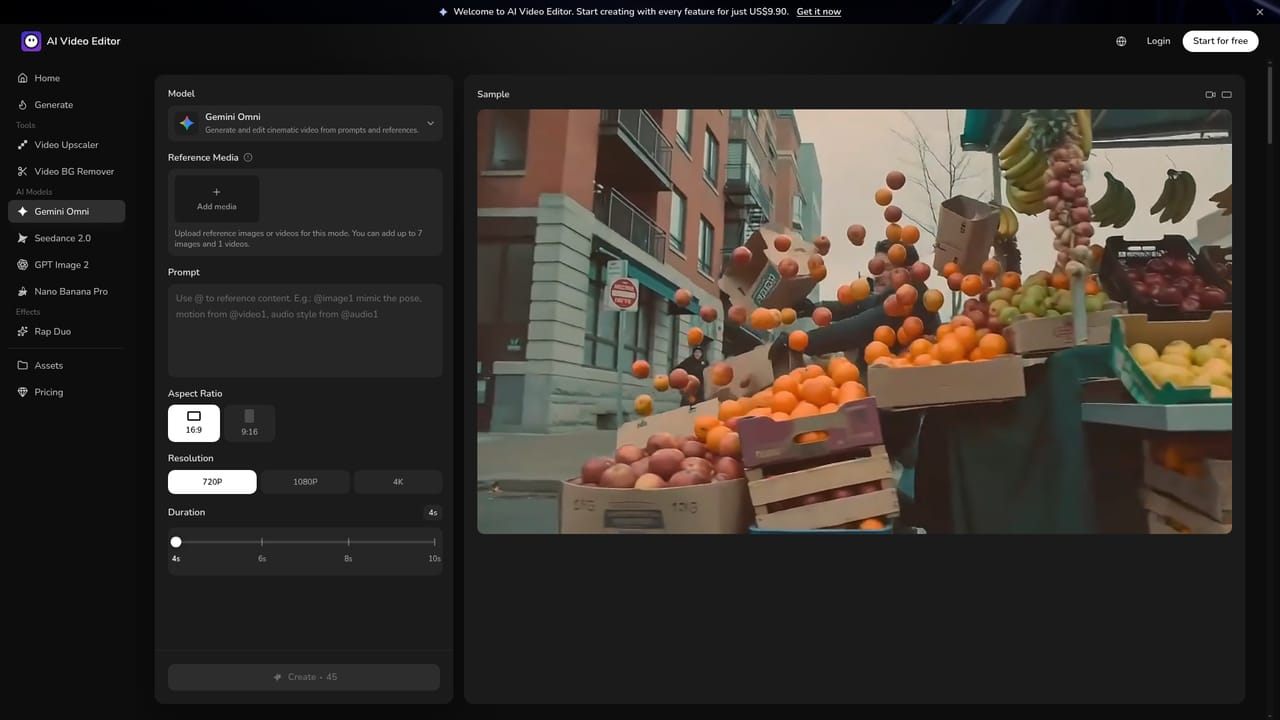Click the sample video preview

point(854,321)
